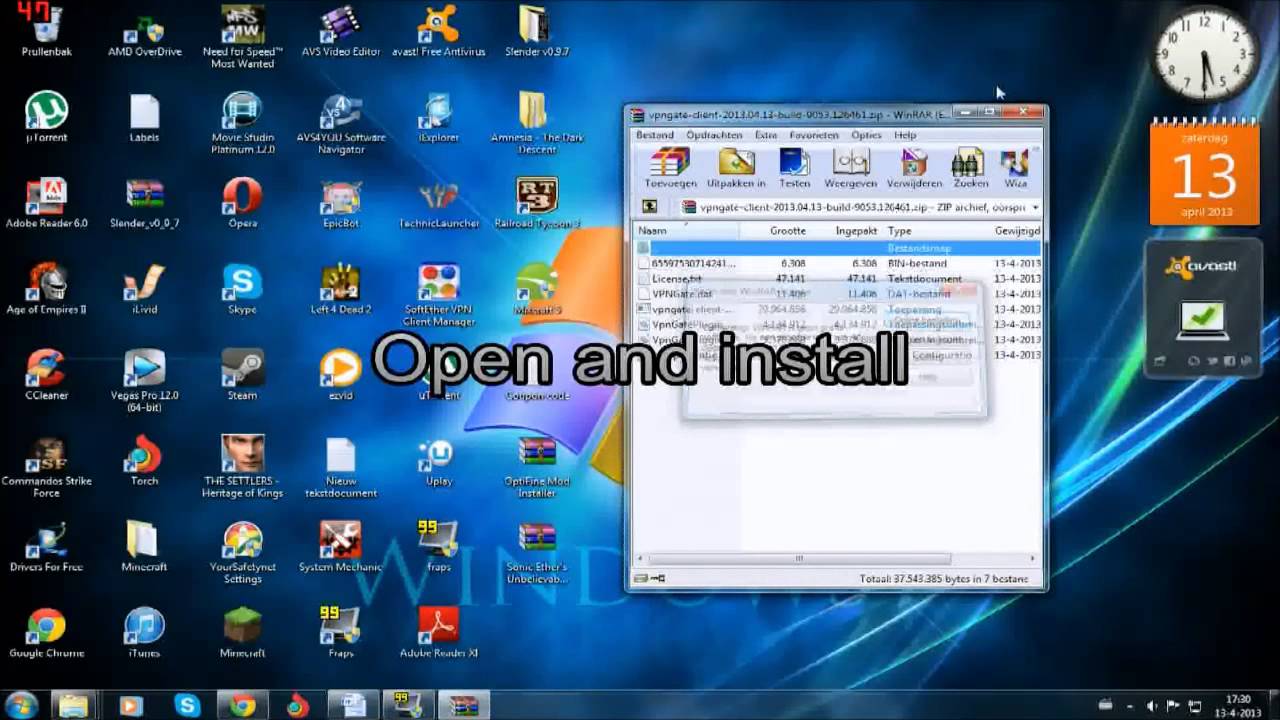Viewport: 1280px width, 720px height.
Task: Select the EpicBot desktop icon
Action: [x=341, y=203]
